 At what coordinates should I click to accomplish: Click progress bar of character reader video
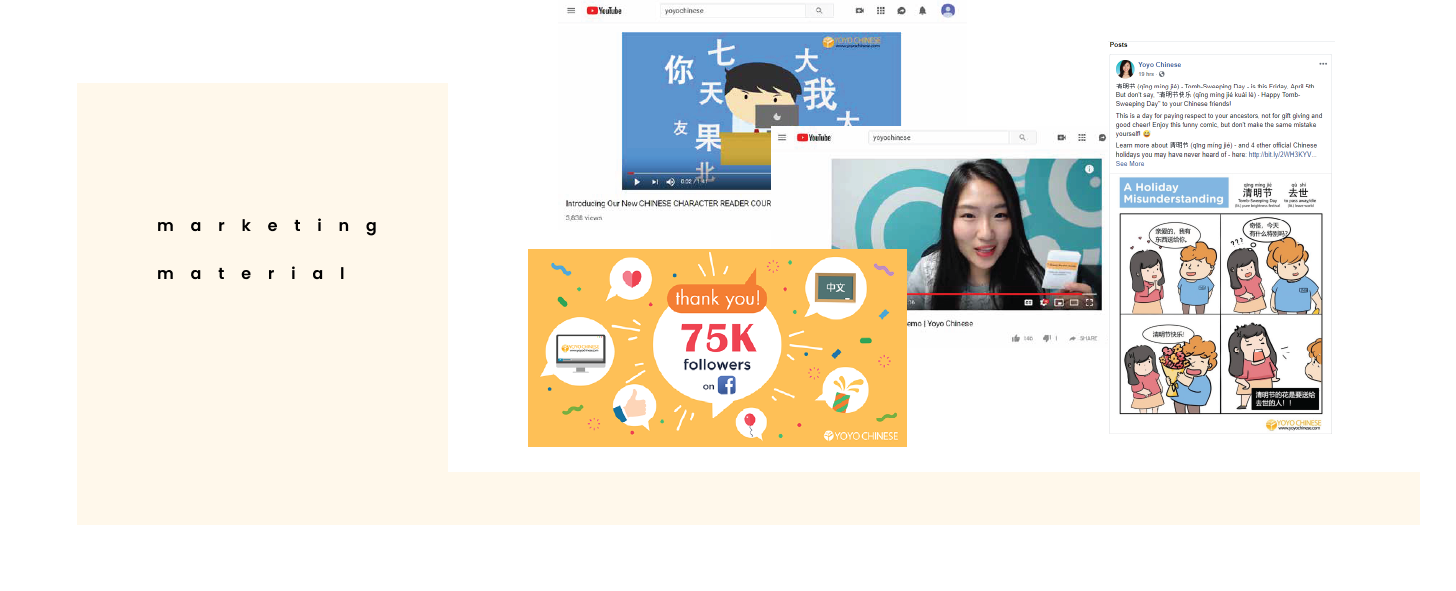pos(698,173)
